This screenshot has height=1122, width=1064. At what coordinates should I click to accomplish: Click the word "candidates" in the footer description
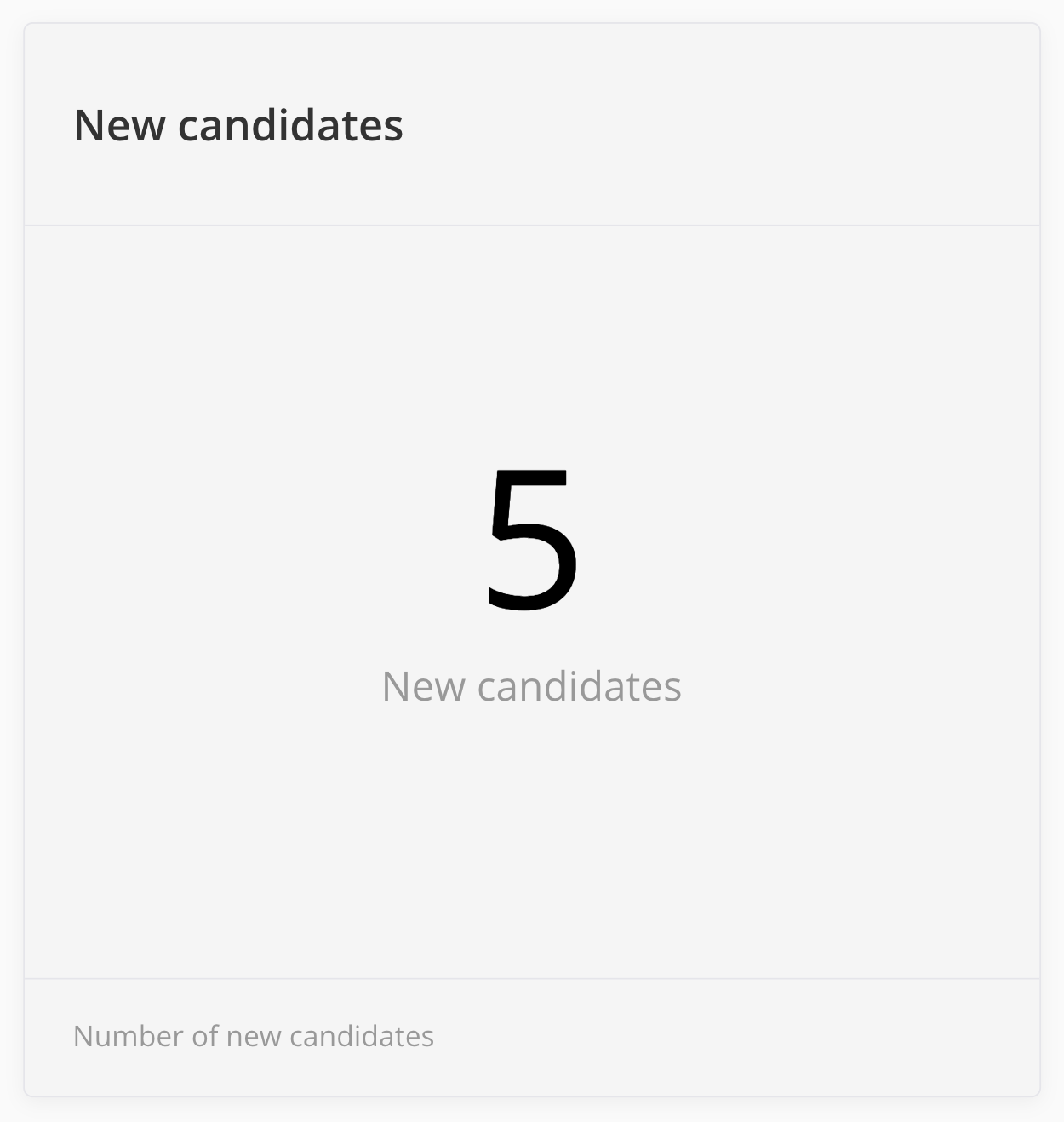point(362,1036)
